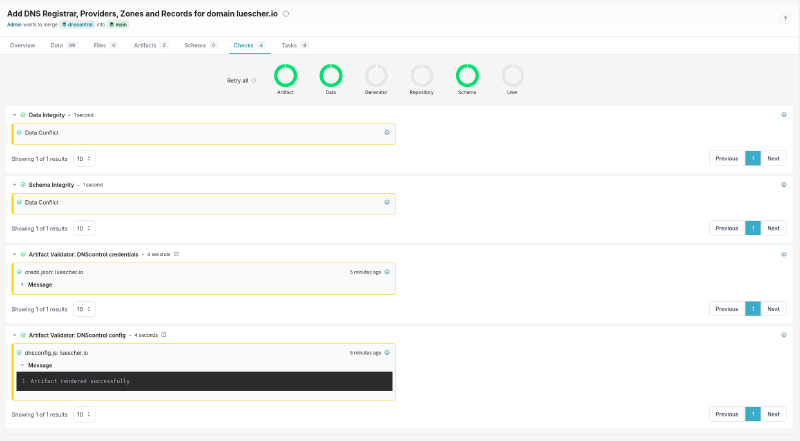The width and height of the screenshot is (800, 441).
Task: Select page 1 in the DNScontrol config pagination
Action: pyautogui.click(x=753, y=414)
